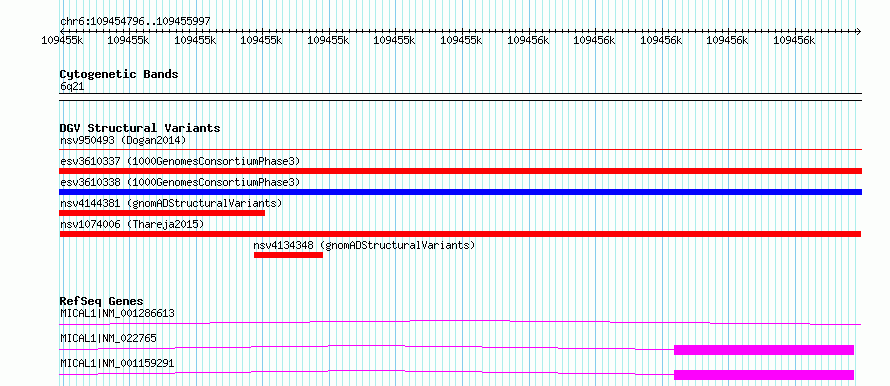Click the first 109456k ruler label
This screenshot has width=890, height=386.
[528, 40]
